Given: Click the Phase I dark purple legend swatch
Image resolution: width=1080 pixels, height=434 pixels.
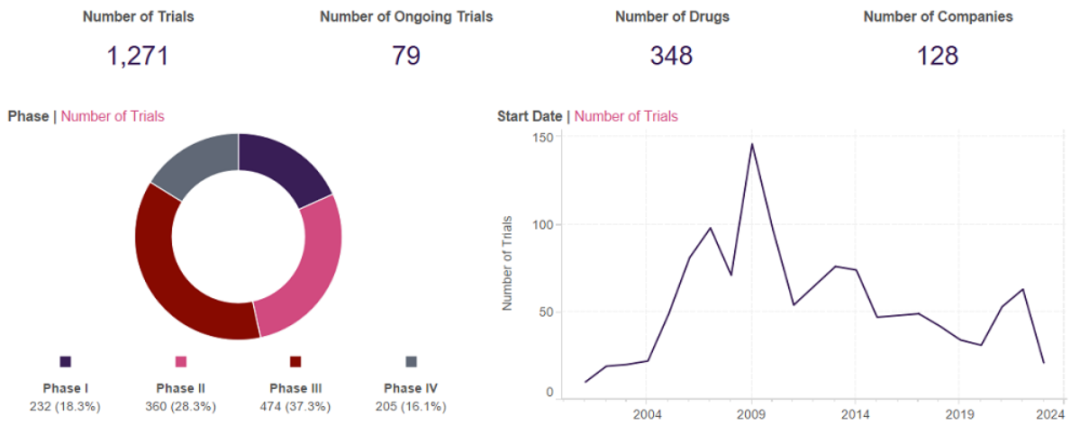Looking at the screenshot, I should click(66, 361).
